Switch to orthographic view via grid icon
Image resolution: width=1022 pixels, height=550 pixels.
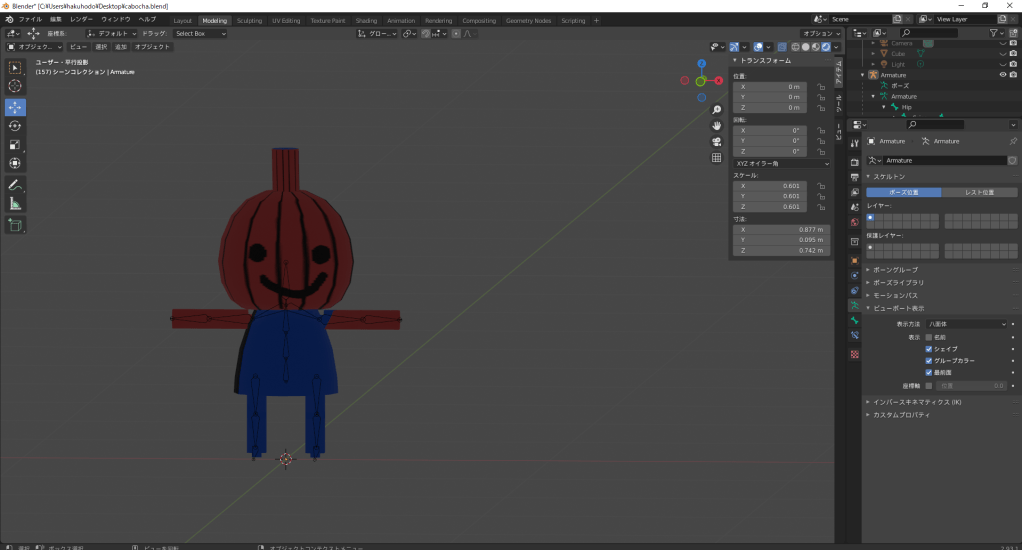(x=717, y=158)
